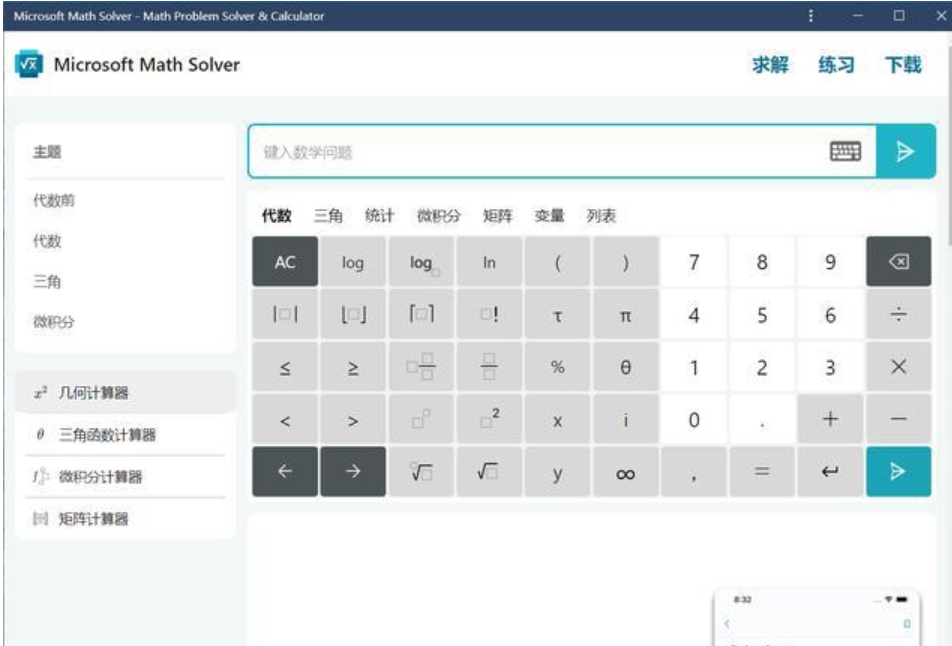952x646 pixels.
Task: Click the equals sign key
Action: click(762, 472)
